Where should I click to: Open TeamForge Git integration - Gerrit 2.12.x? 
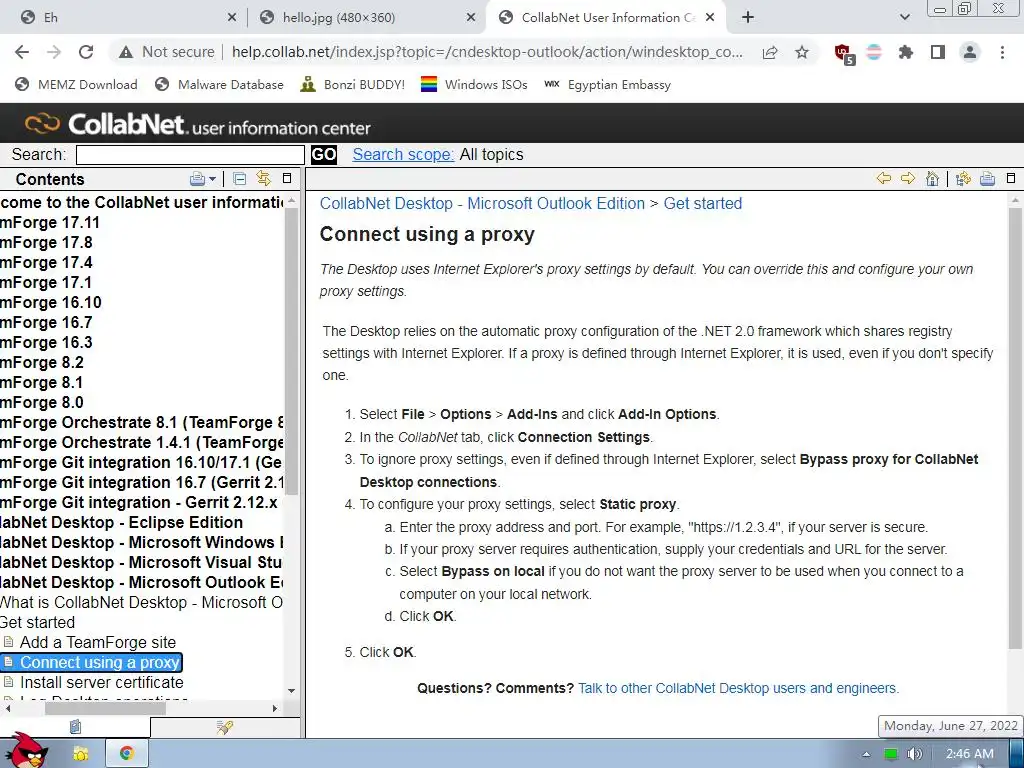(139, 503)
